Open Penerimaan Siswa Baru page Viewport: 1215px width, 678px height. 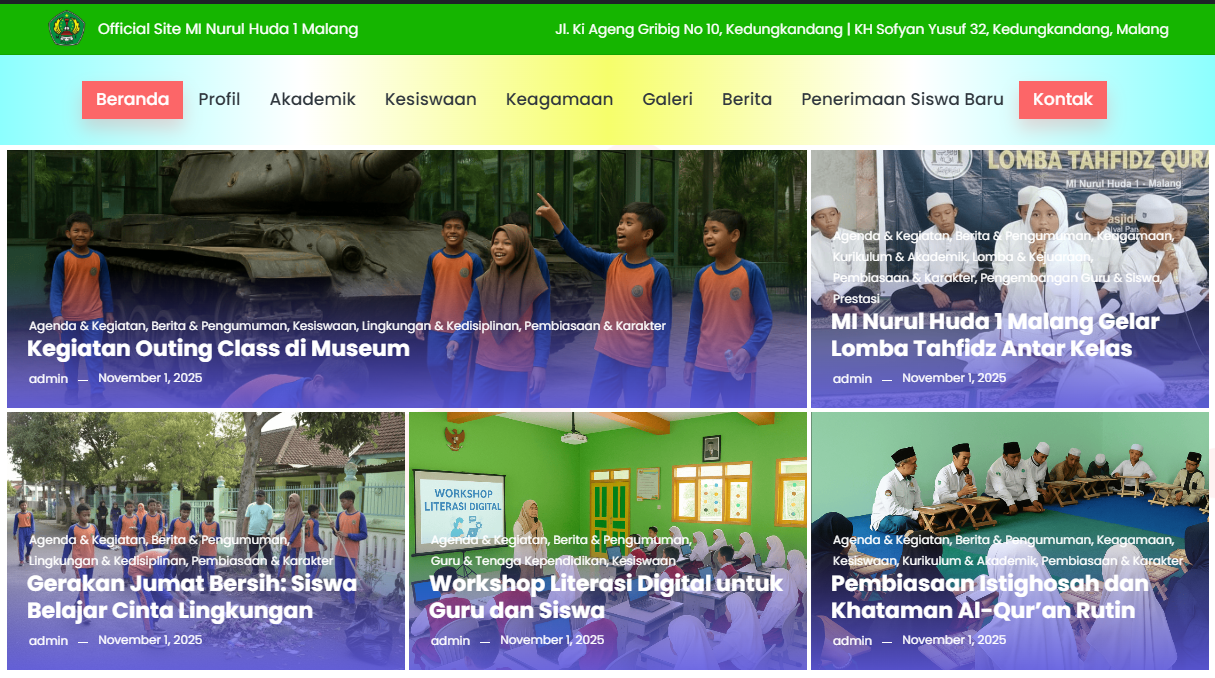pyautogui.click(x=902, y=99)
